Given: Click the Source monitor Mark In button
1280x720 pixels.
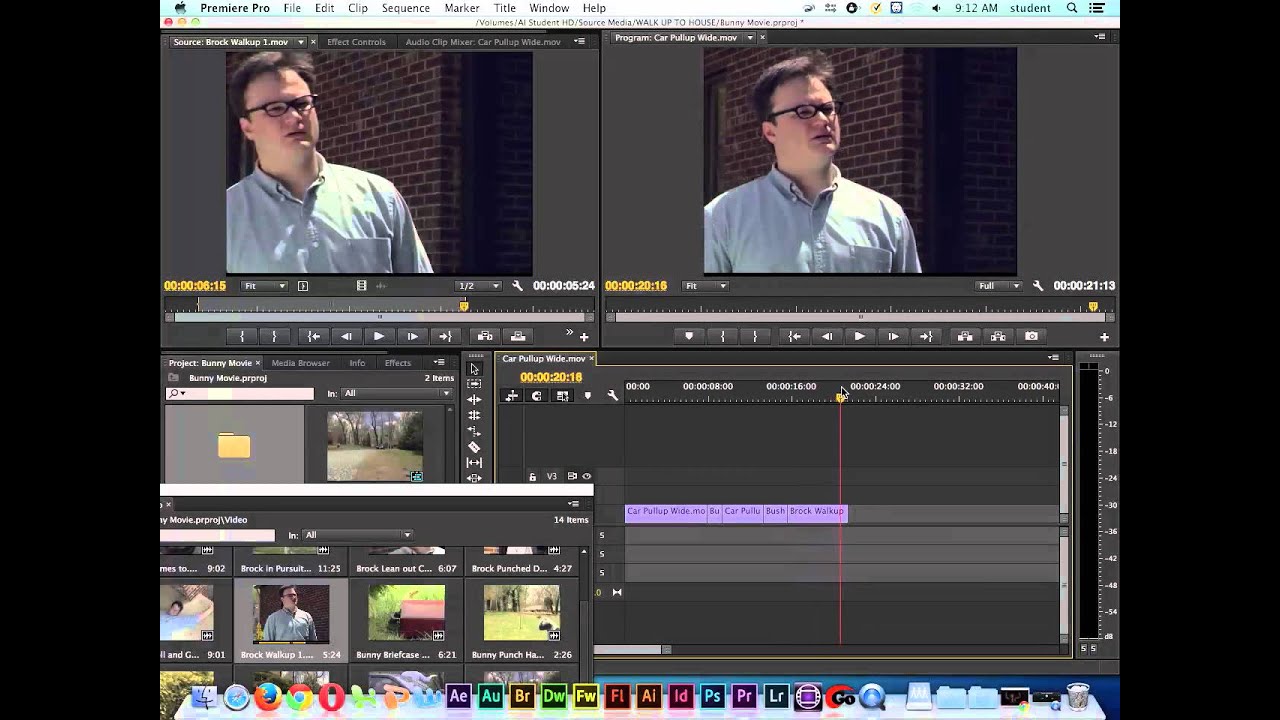Looking at the screenshot, I should (242, 337).
